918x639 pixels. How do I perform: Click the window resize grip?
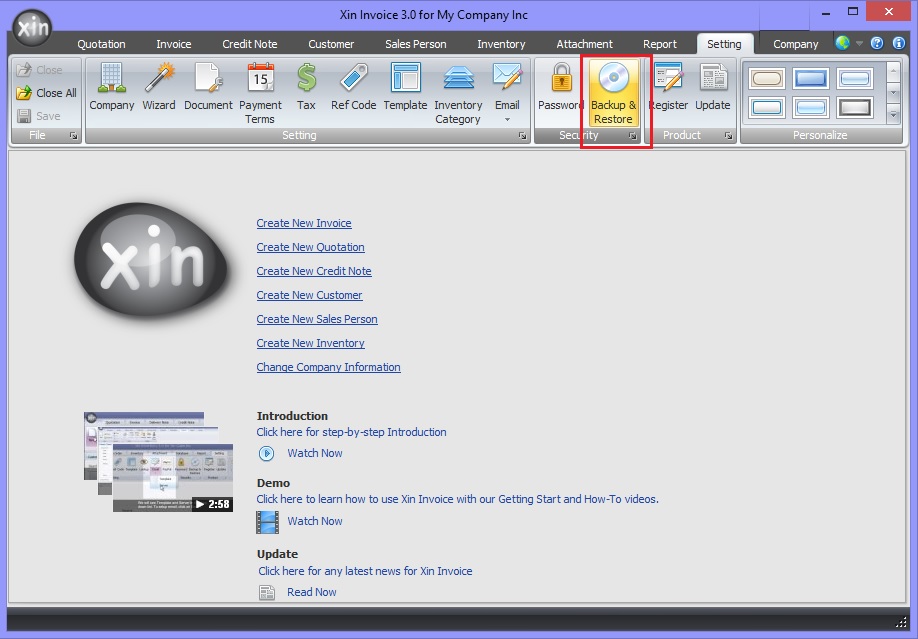(x=902, y=622)
